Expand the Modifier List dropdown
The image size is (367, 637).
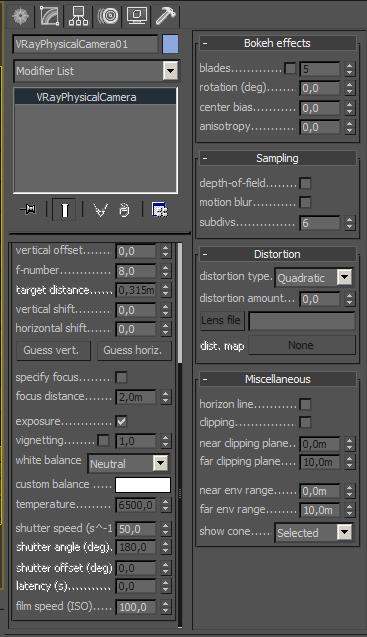pos(170,71)
